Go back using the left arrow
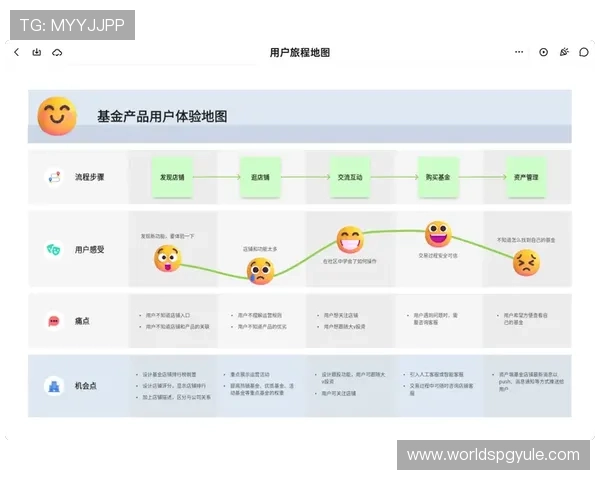The width and height of the screenshot is (600, 480). pos(16,52)
